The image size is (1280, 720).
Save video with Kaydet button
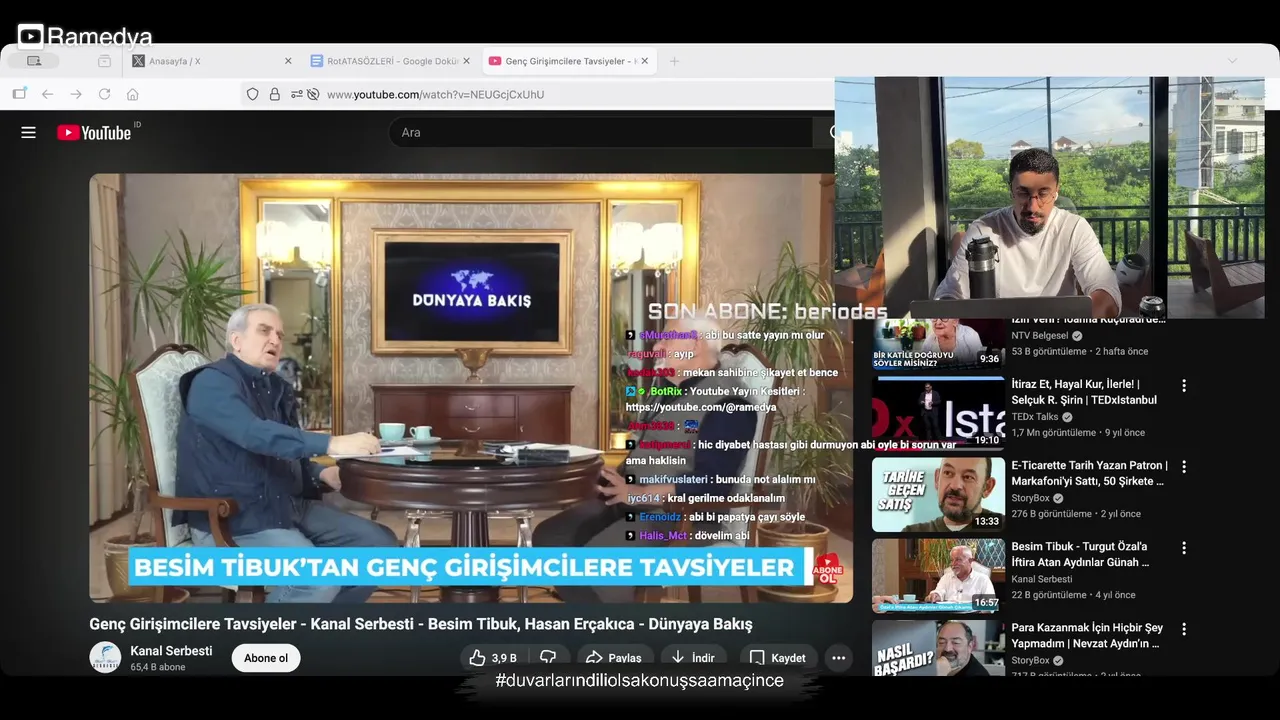click(778, 658)
